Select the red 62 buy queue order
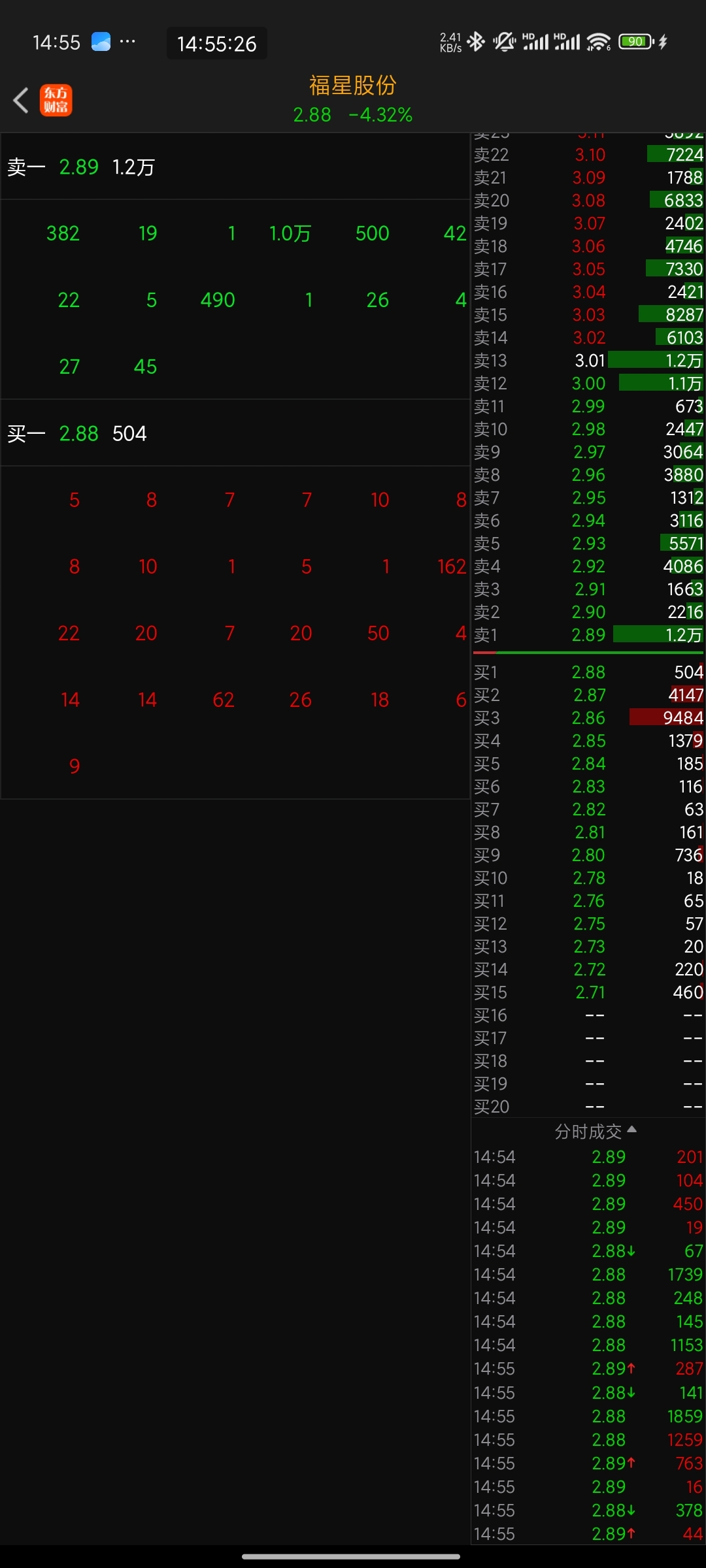This screenshot has height=1568, width=706. tap(224, 700)
